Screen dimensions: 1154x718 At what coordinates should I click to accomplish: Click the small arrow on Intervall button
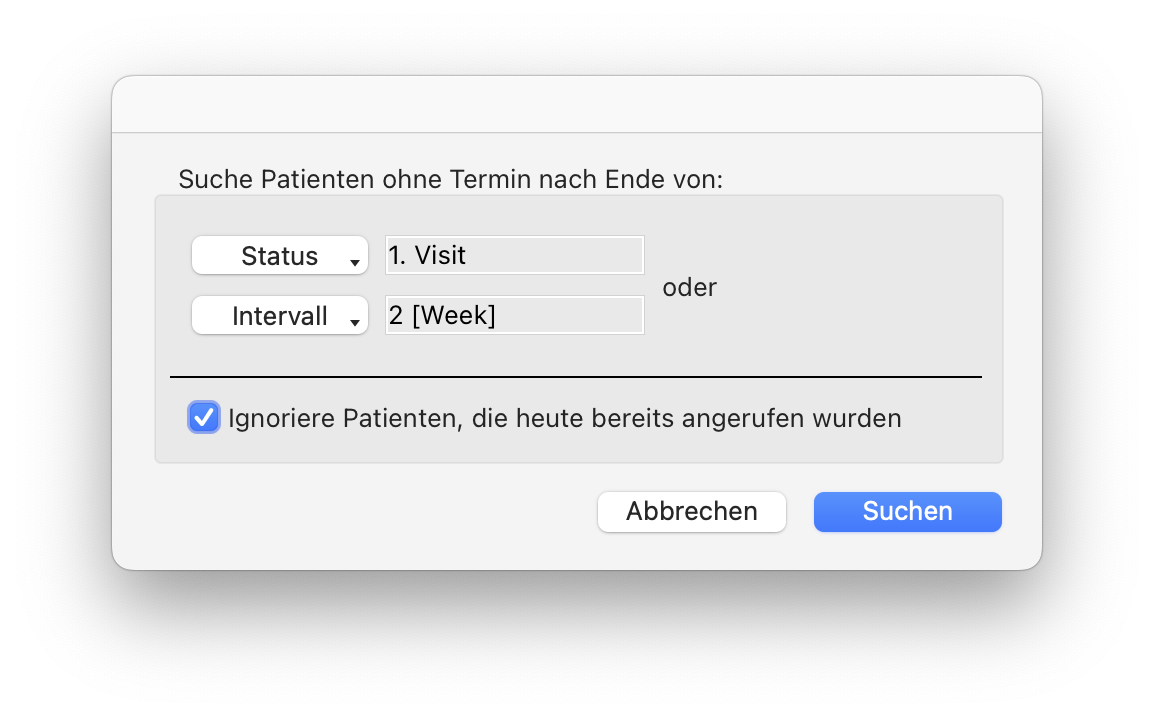coord(354,323)
